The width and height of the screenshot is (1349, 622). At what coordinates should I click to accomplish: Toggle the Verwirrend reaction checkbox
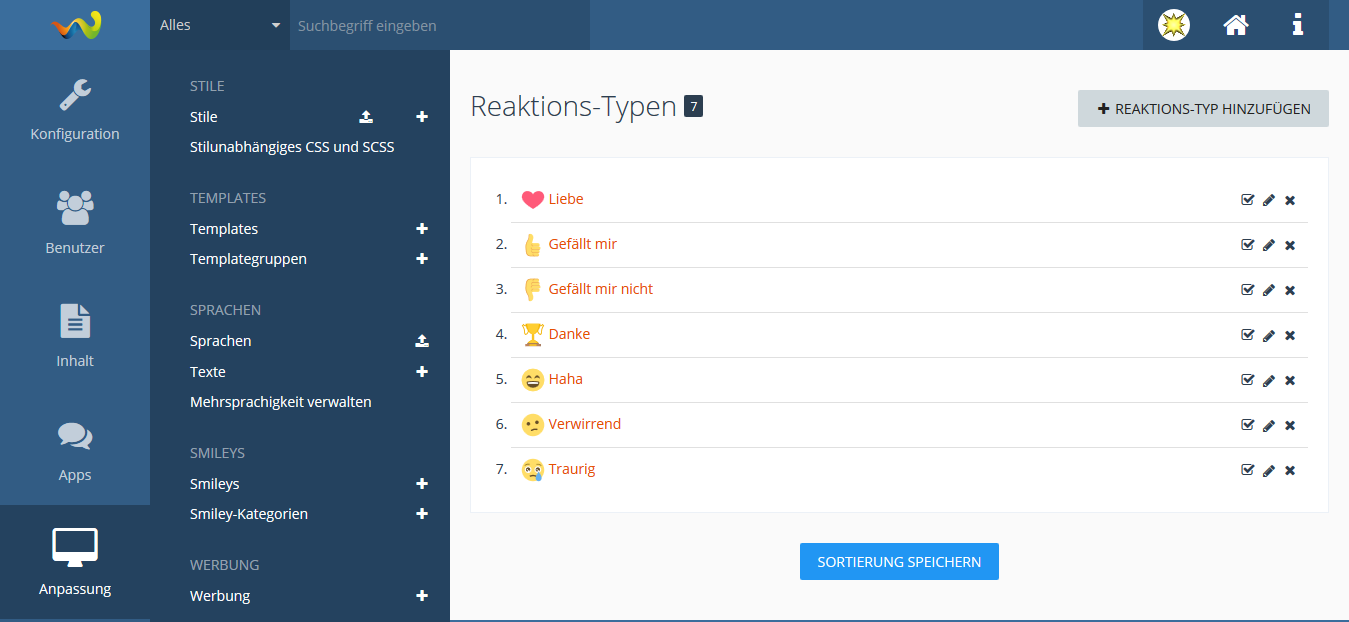pyautogui.click(x=1247, y=425)
